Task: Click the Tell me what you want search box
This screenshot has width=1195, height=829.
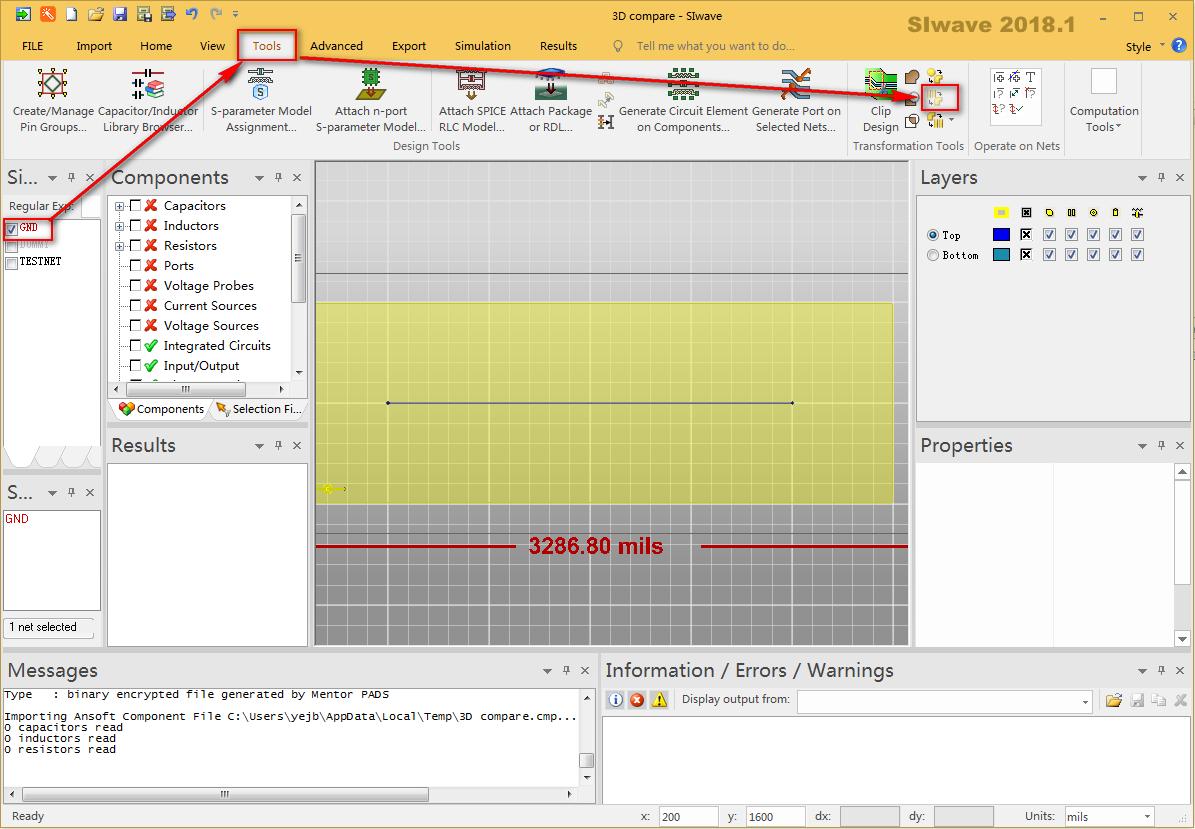Action: [x=715, y=46]
